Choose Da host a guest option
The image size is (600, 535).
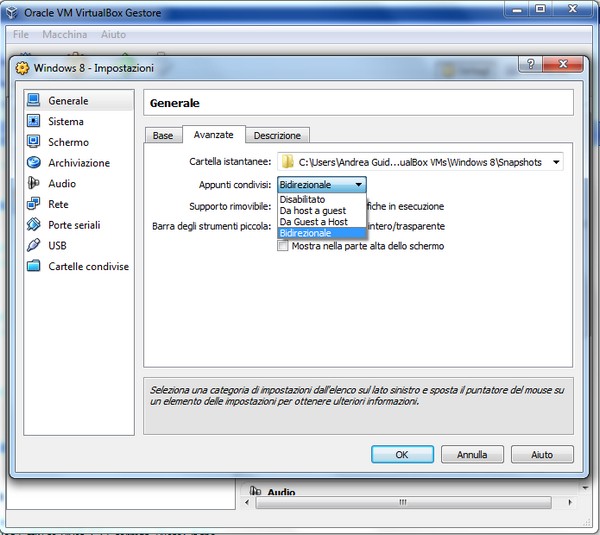pyautogui.click(x=321, y=210)
